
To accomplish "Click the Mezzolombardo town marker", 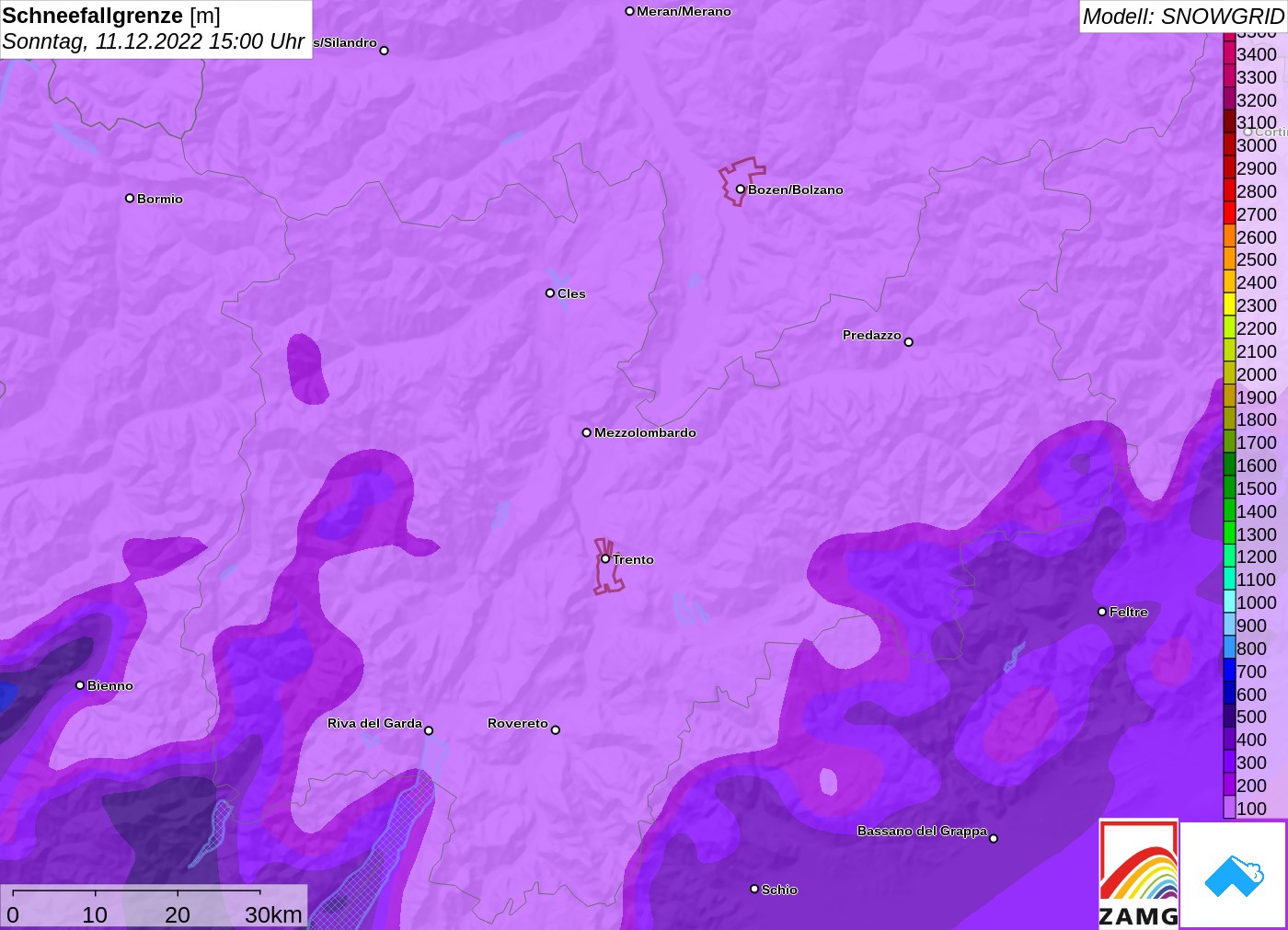I will tap(587, 432).
